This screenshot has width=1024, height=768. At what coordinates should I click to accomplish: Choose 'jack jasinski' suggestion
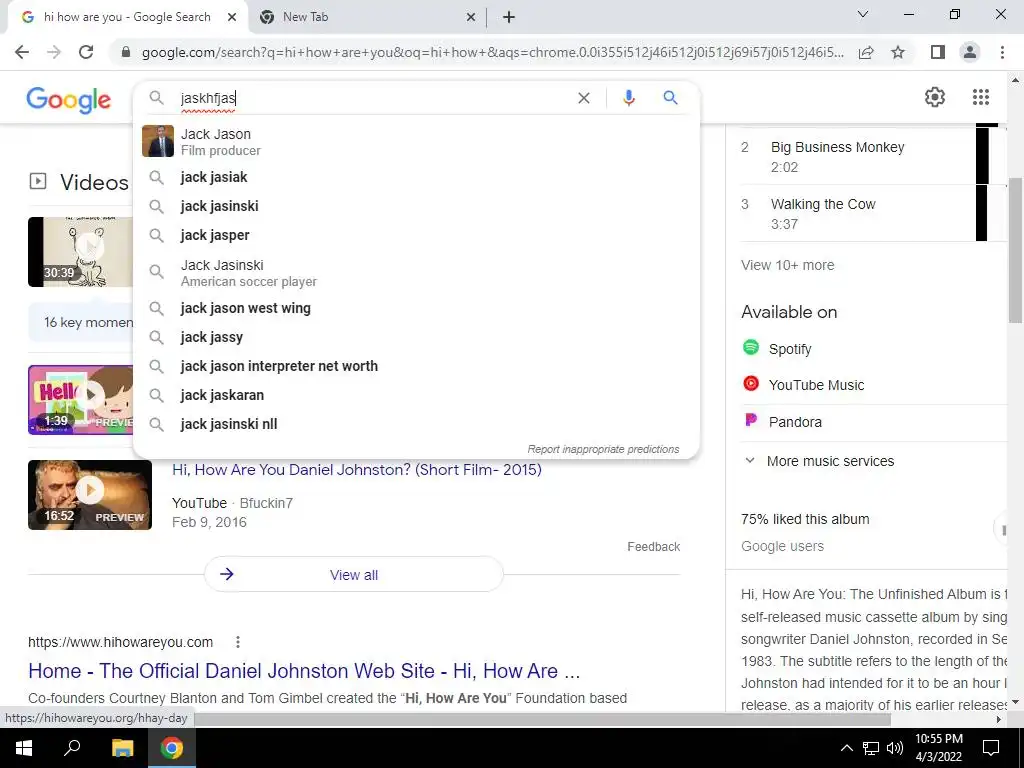point(416,206)
